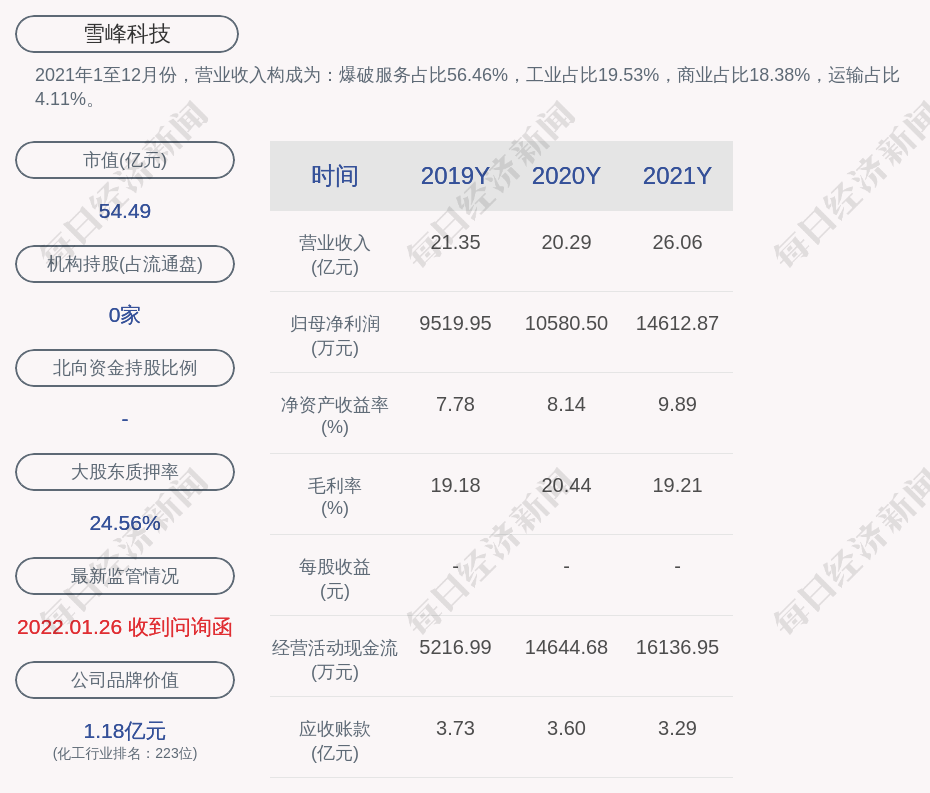Screen dimensions: 930x793
Task: Select brand value 1.18亿元
Action: pyautogui.click(x=125, y=731)
